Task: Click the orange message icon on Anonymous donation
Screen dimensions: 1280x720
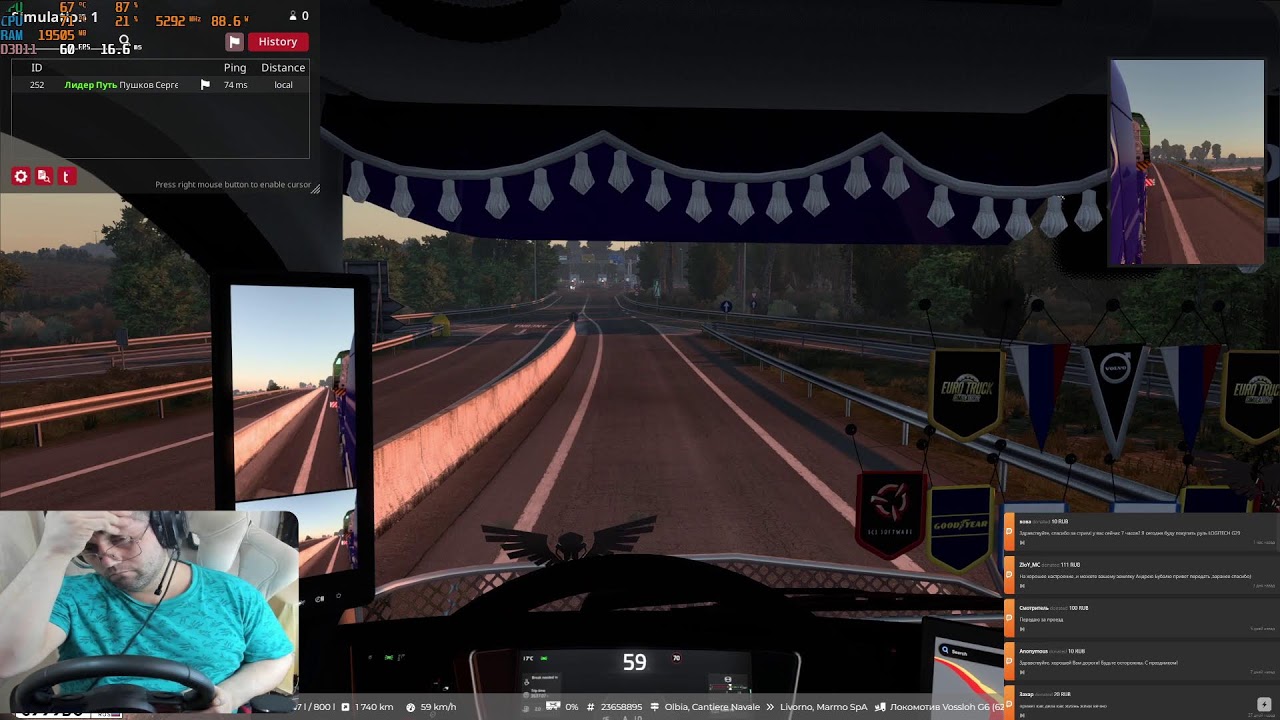Action: tap(1010, 661)
